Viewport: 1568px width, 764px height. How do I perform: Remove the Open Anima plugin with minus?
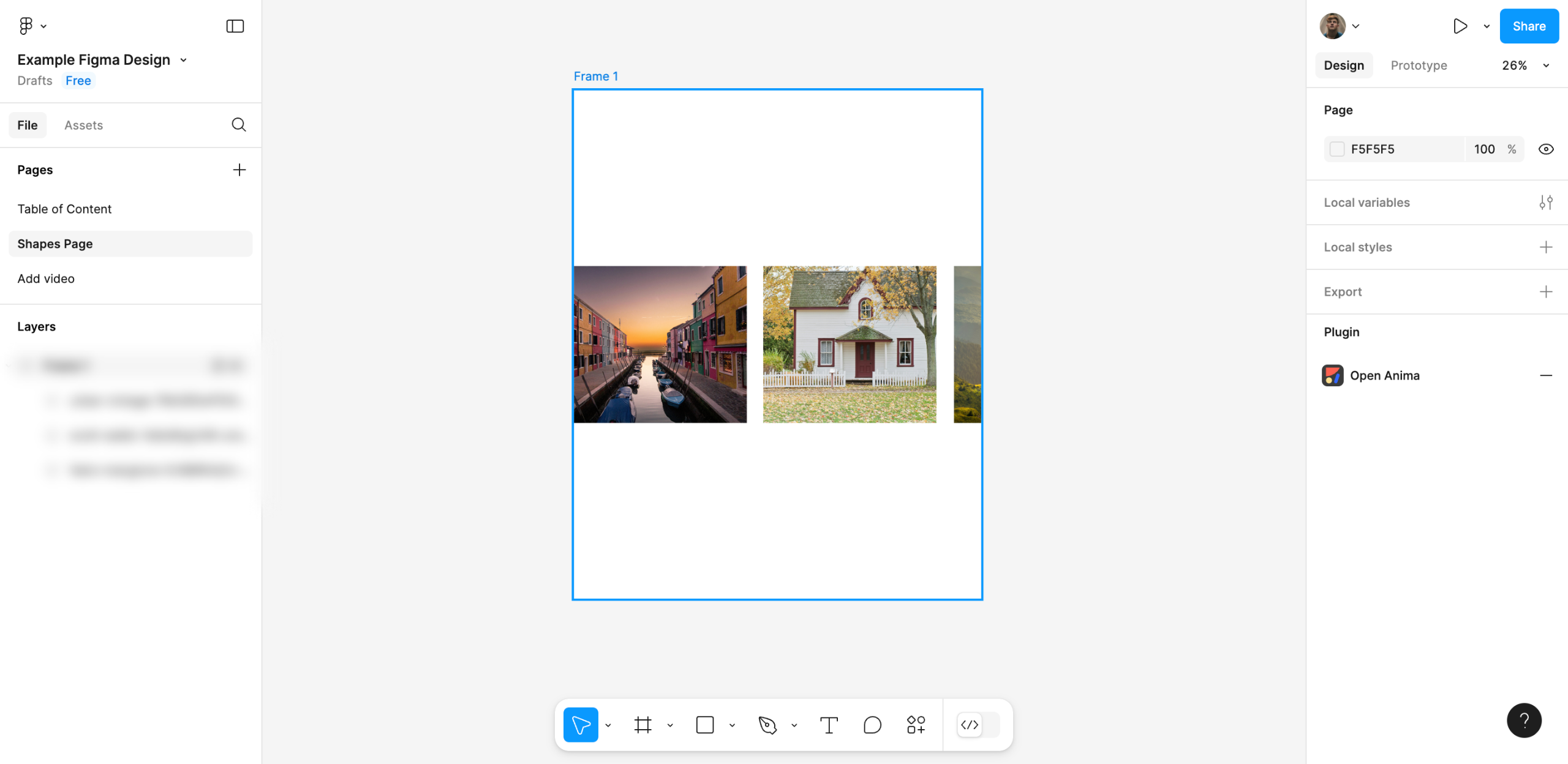pos(1545,375)
